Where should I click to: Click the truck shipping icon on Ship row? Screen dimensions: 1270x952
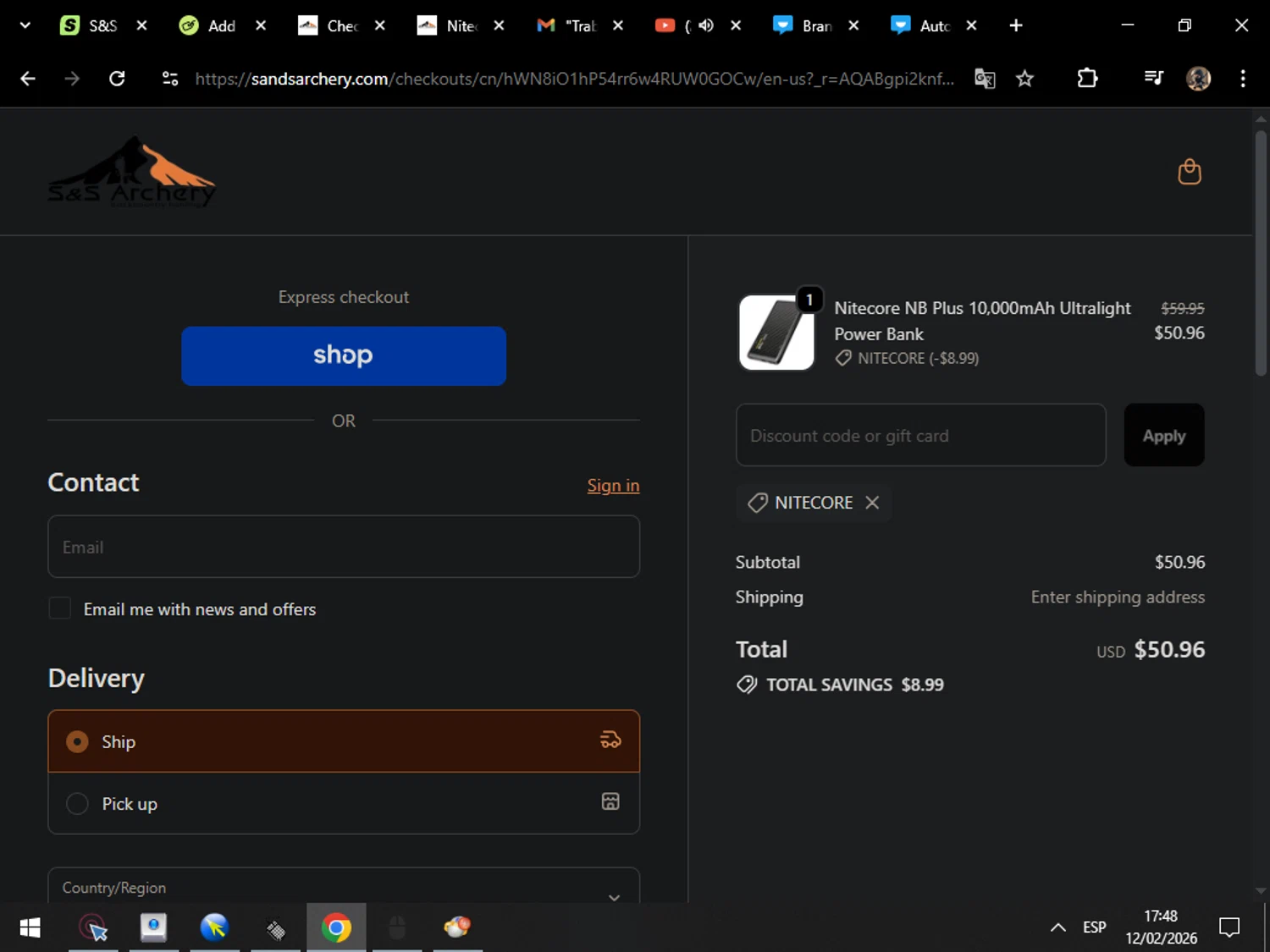610,740
